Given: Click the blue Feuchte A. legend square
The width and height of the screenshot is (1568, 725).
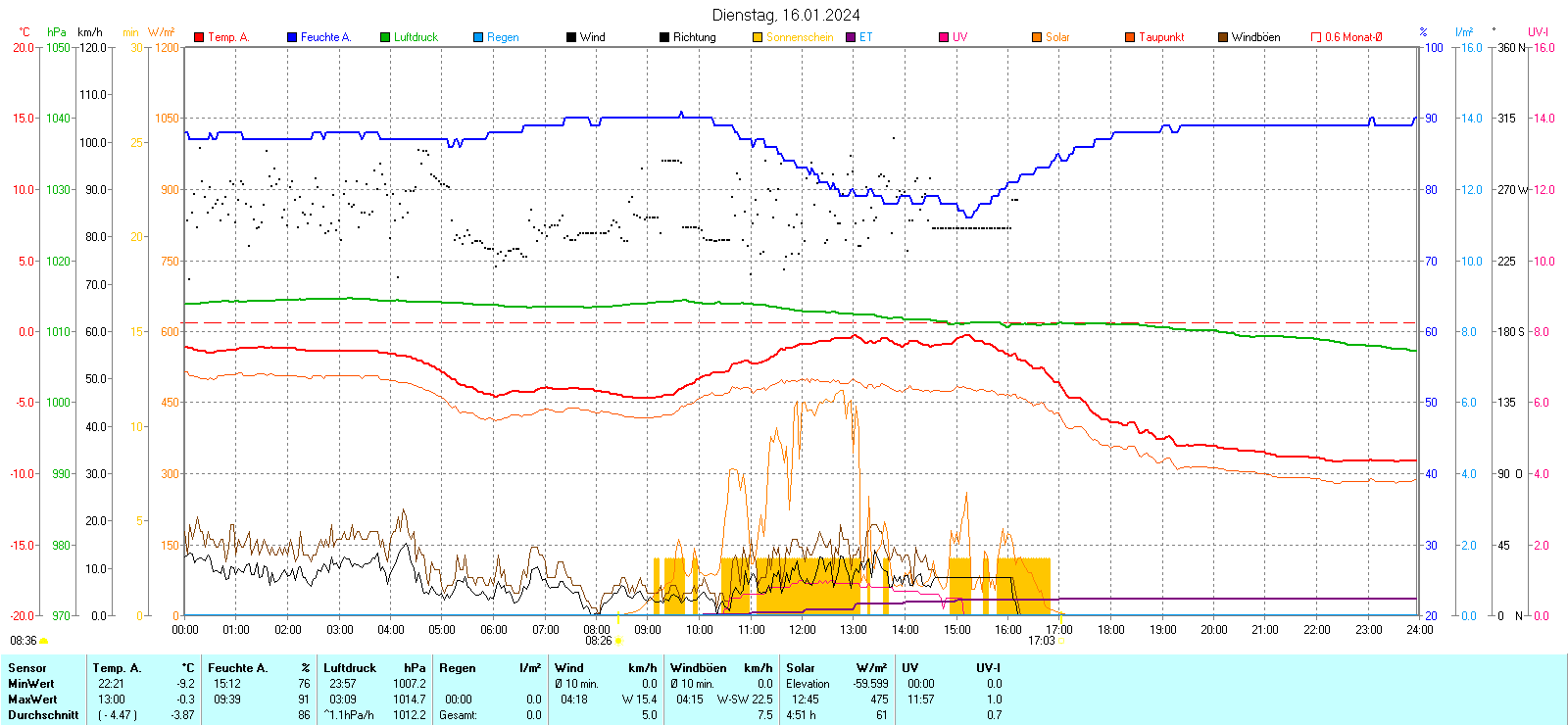Looking at the screenshot, I should pos(292,37).
